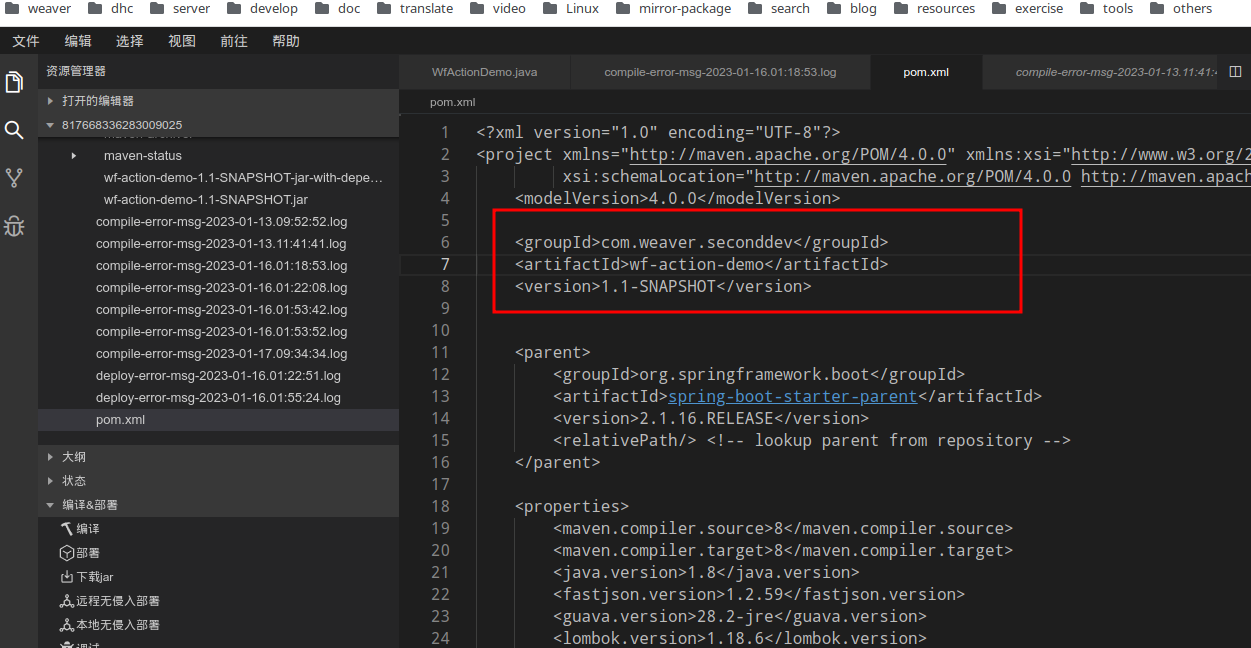Click the download icon beside 下载jar
The image size is (1251, 648).
pos(67,577)
